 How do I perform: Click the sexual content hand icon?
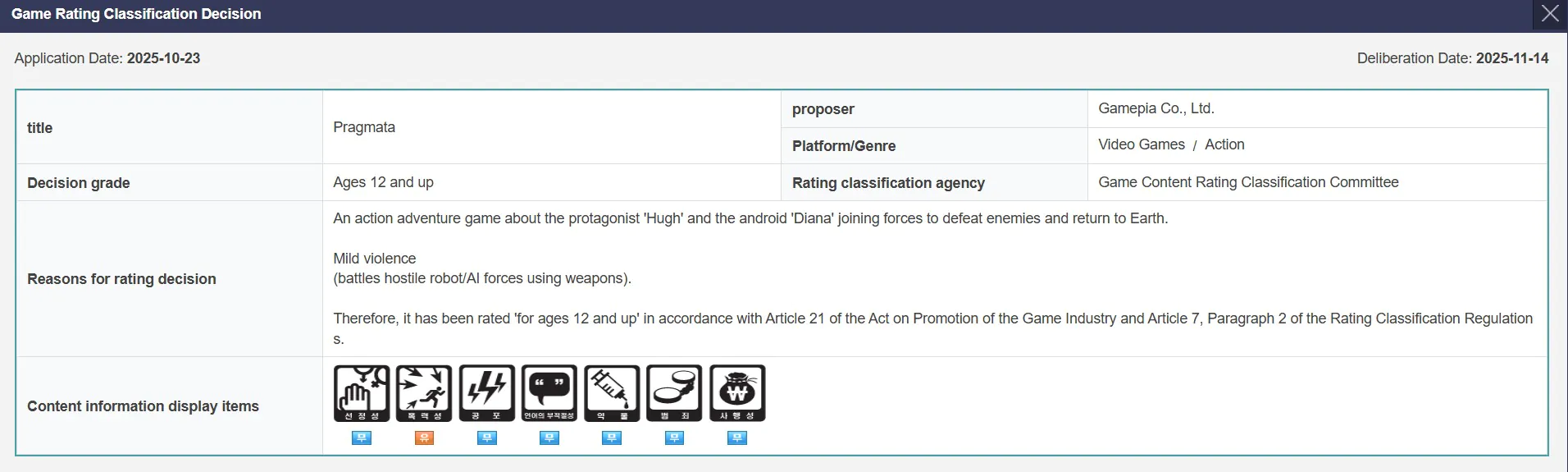pyautogui.click(x=362, y=393)
